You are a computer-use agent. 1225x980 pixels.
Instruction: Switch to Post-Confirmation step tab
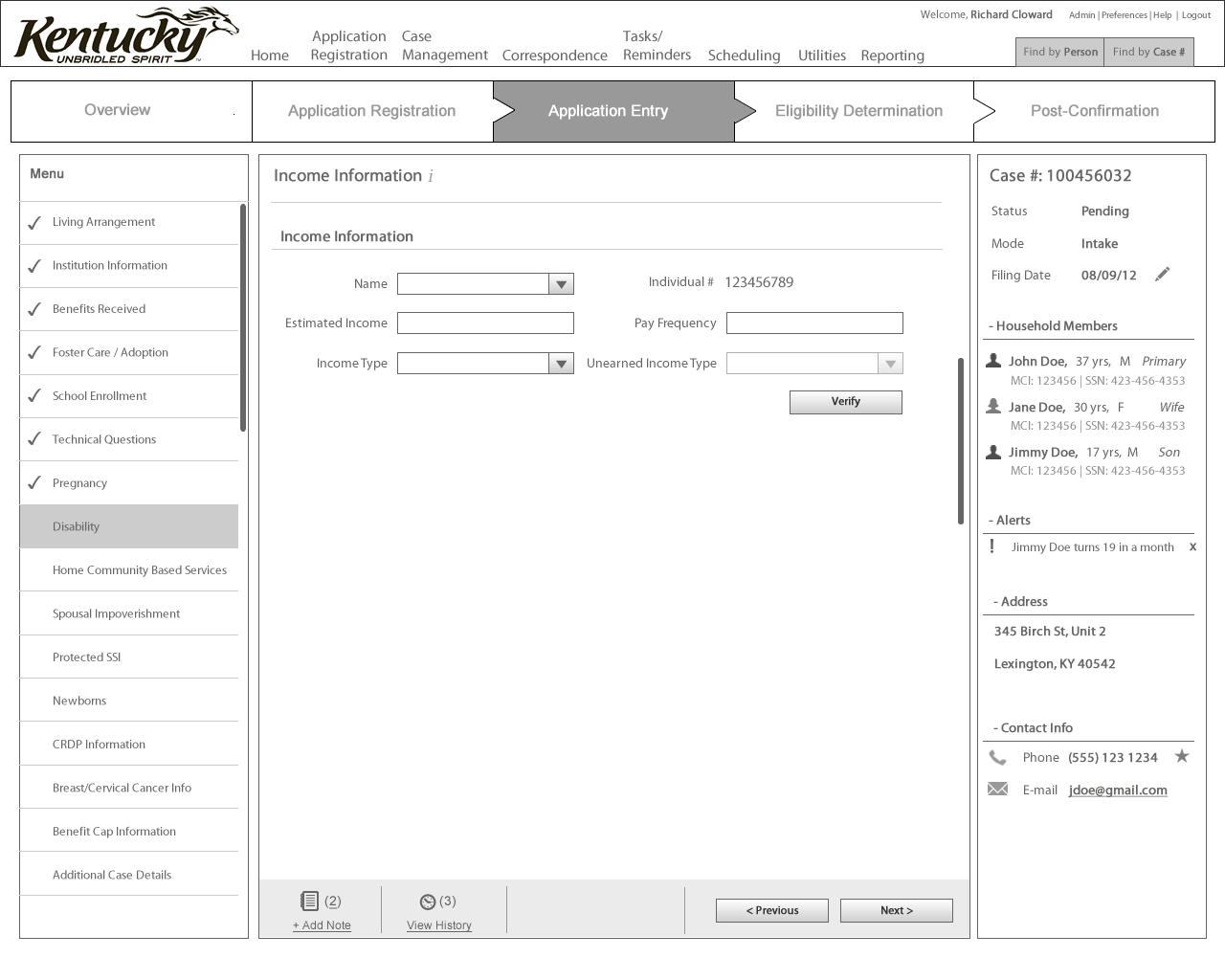click(1094, 111)
